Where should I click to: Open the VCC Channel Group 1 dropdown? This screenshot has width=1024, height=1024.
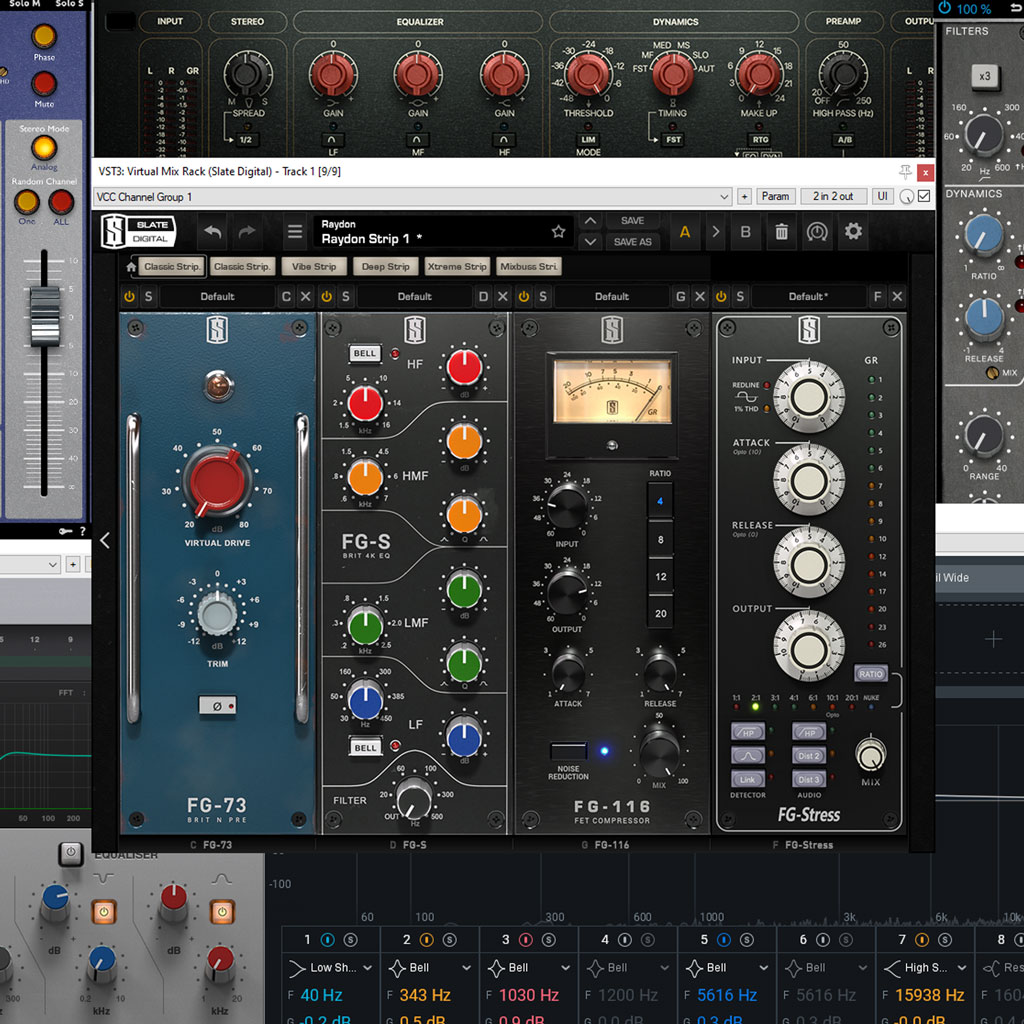click(413, 197)
